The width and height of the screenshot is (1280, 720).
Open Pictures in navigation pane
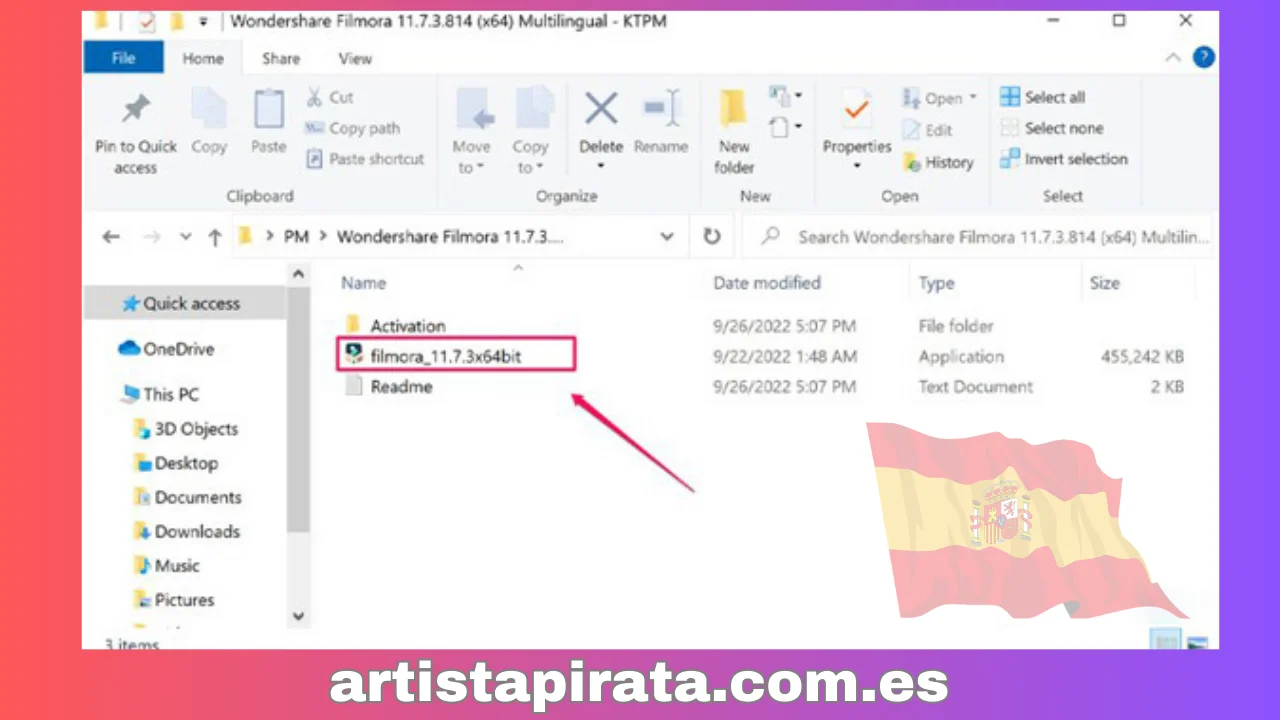pyautogui.click(x=174, y=600)
